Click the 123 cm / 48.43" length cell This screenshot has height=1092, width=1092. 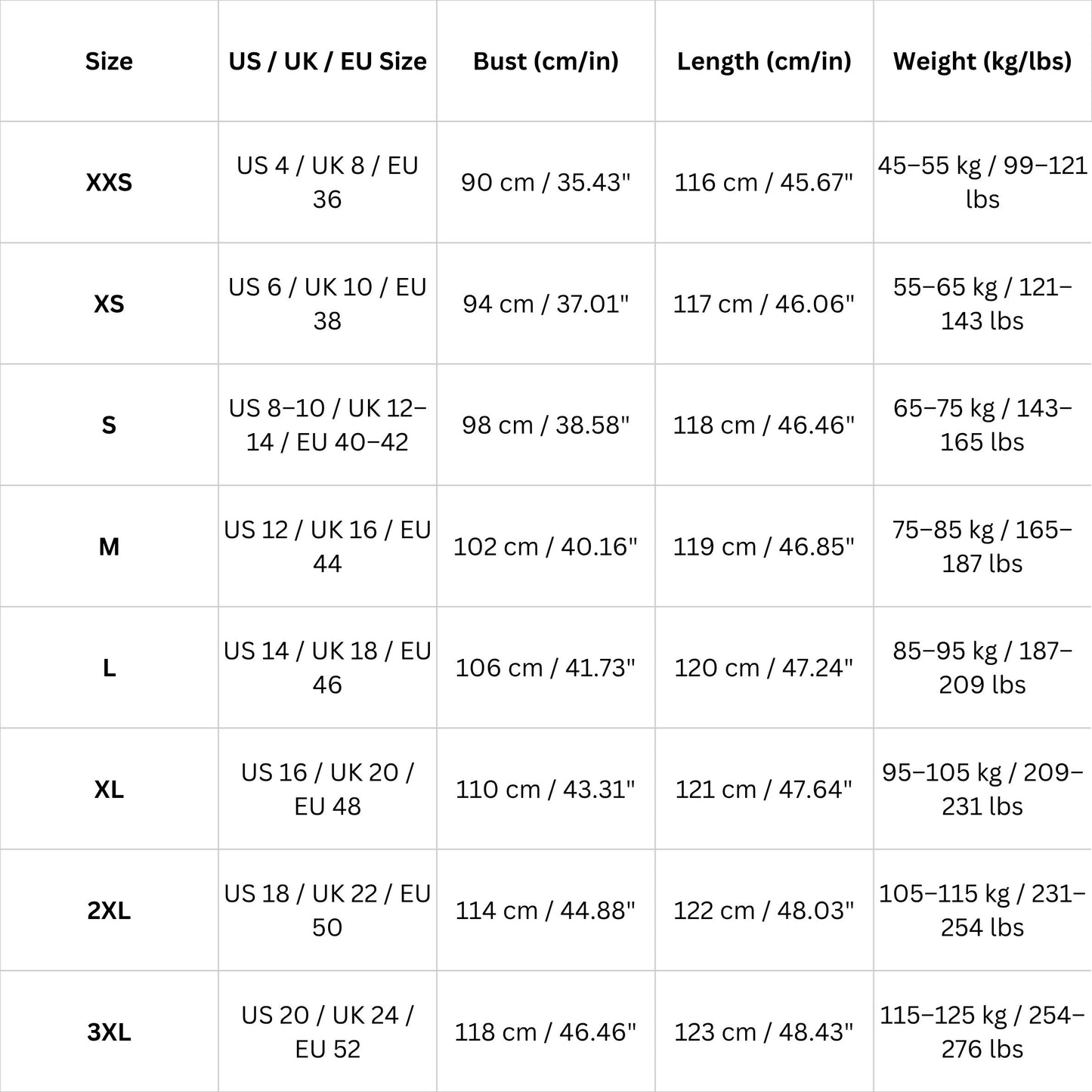pyautogui.click(x=764, y=1032)
